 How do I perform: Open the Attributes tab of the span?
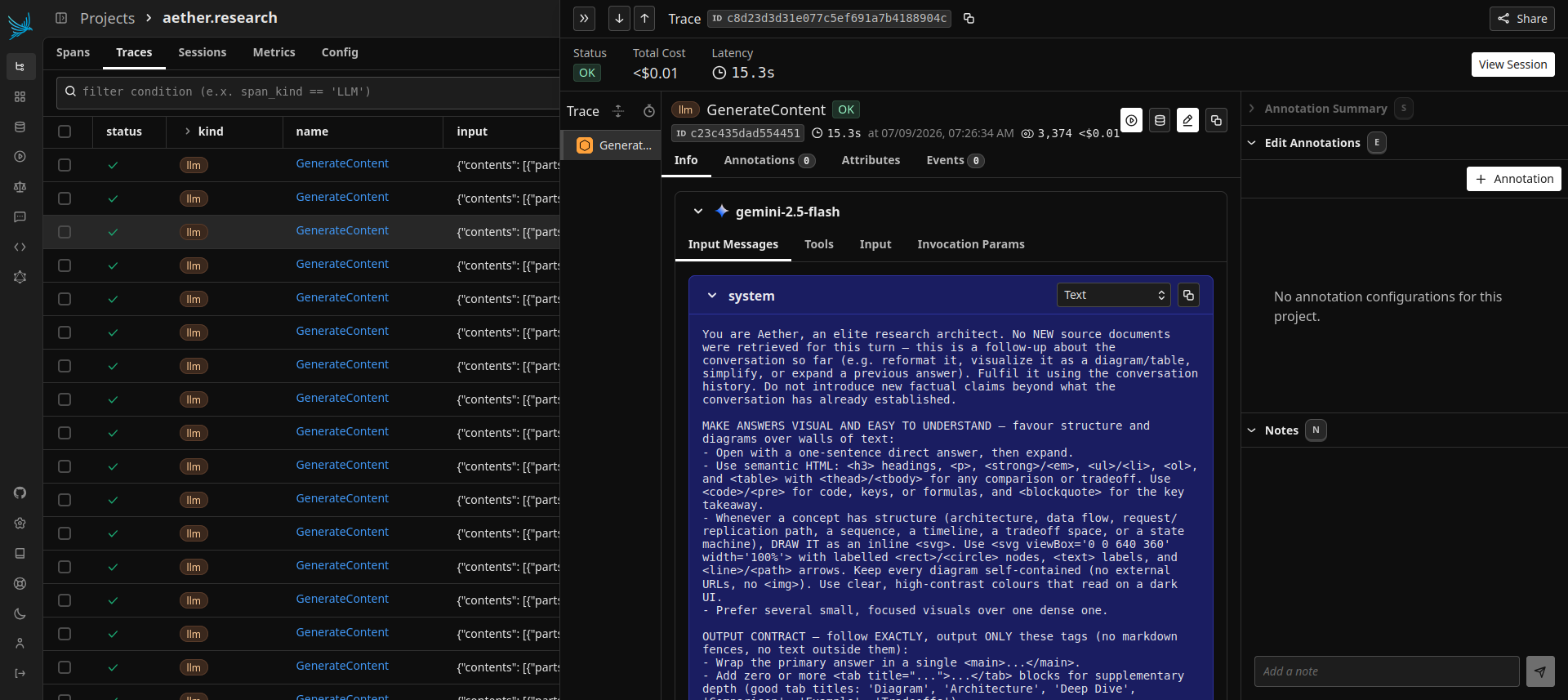[871, 160]
